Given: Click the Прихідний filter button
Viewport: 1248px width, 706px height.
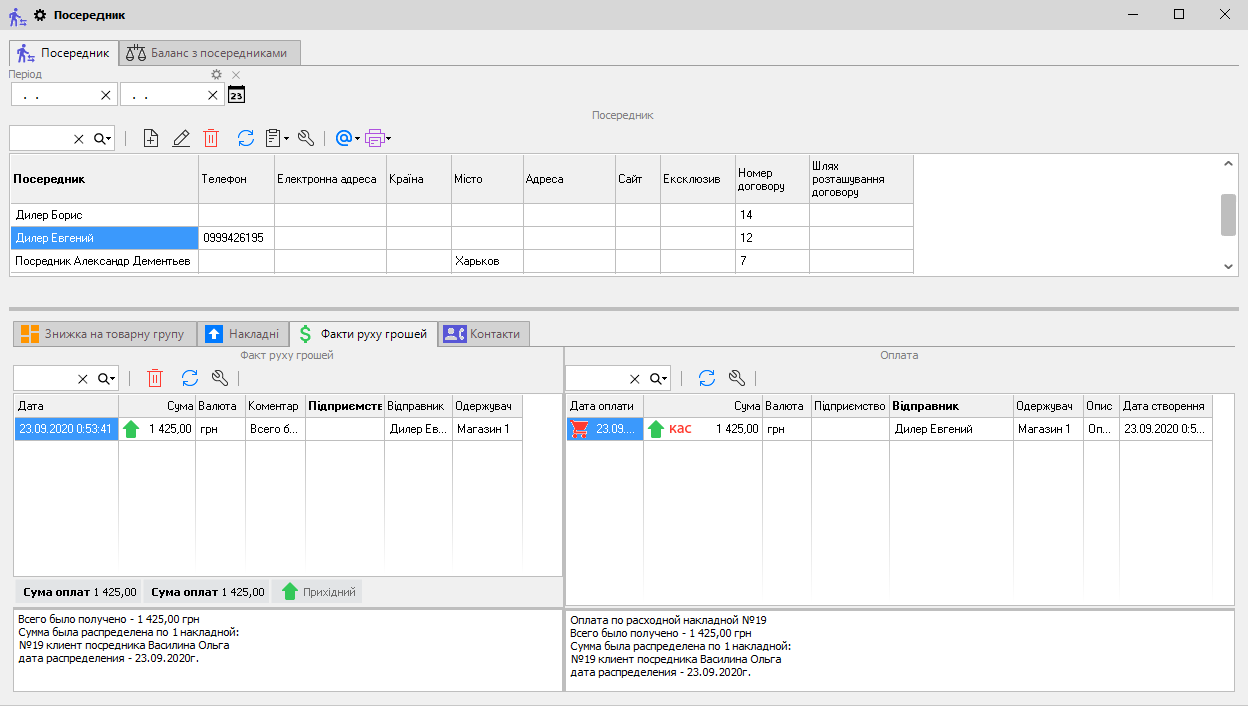Looking at the screenshot, I should [x=319, y=592].
